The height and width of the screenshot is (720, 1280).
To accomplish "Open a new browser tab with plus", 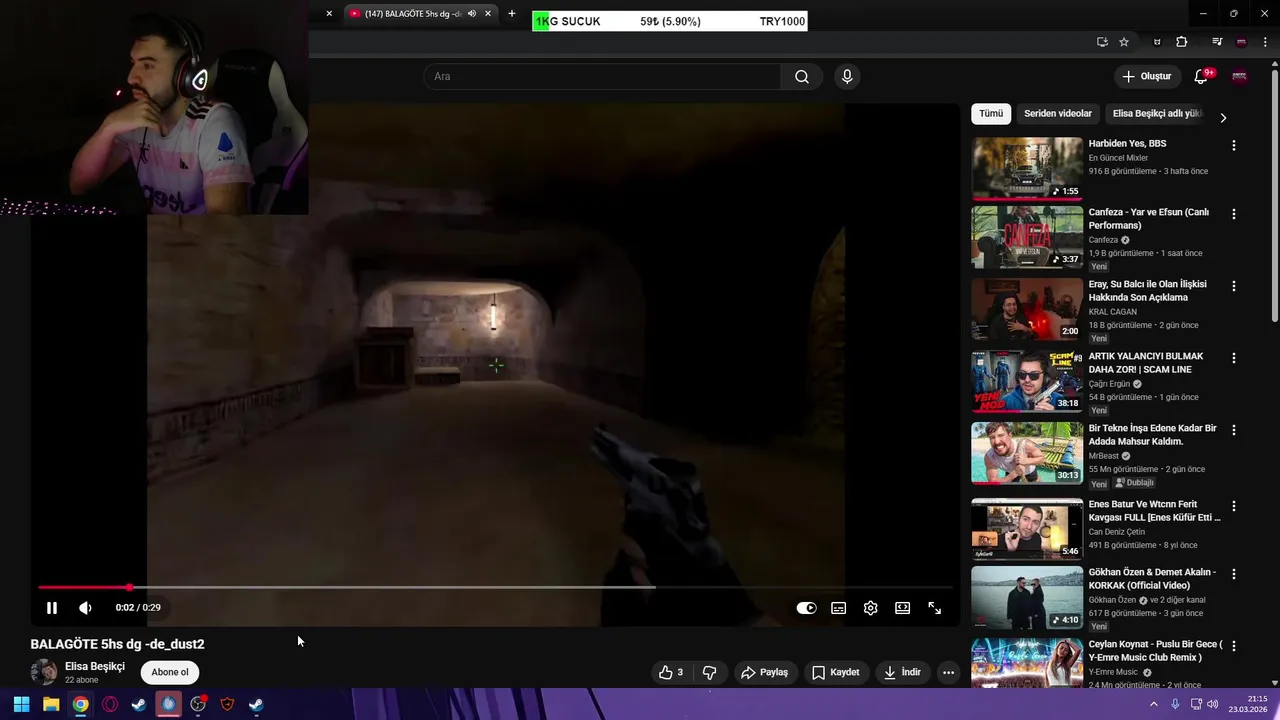I will click(x=512, y=14).
